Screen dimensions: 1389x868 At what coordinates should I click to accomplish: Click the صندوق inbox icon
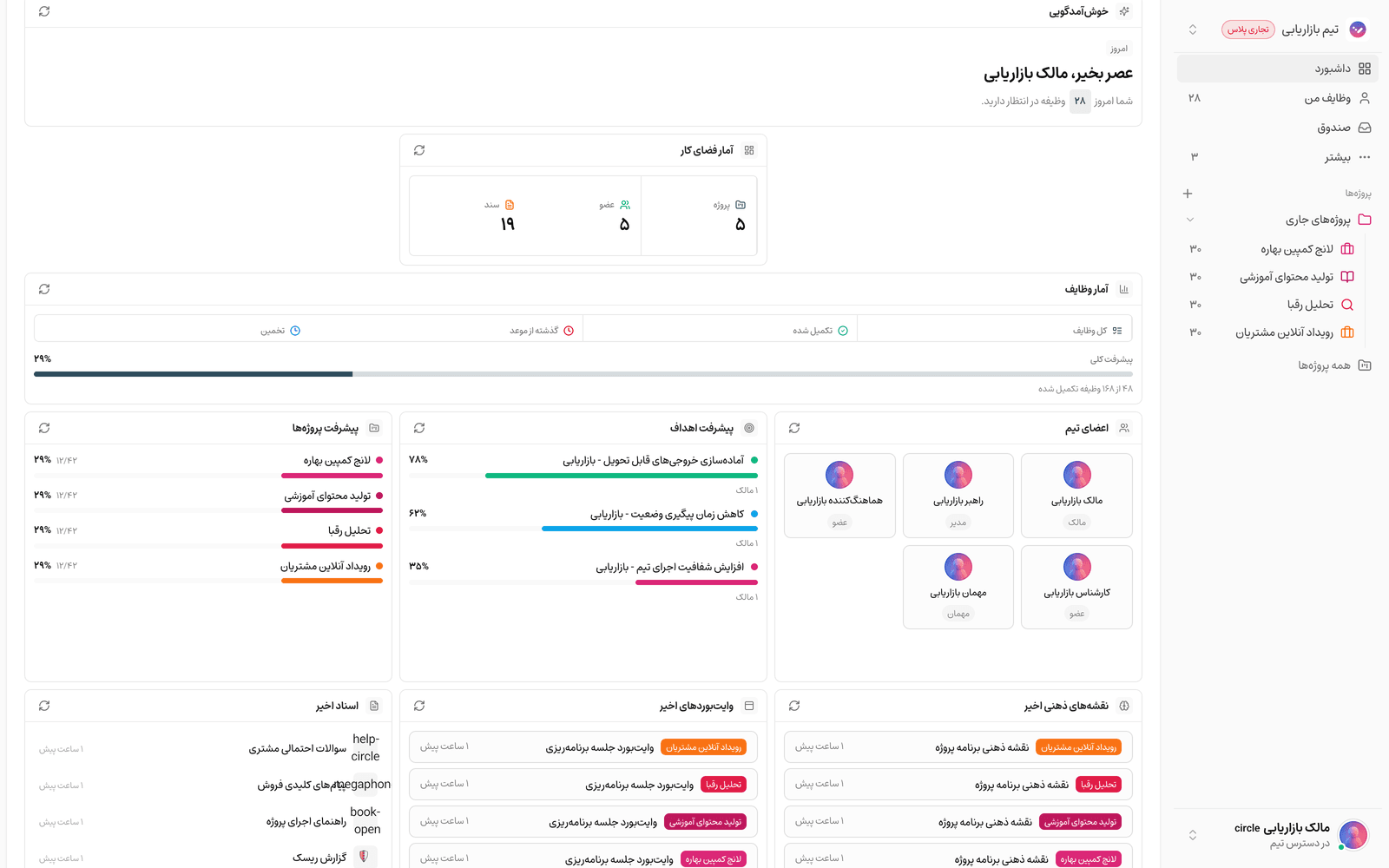pyautogui.click(x=1365, y=128)
